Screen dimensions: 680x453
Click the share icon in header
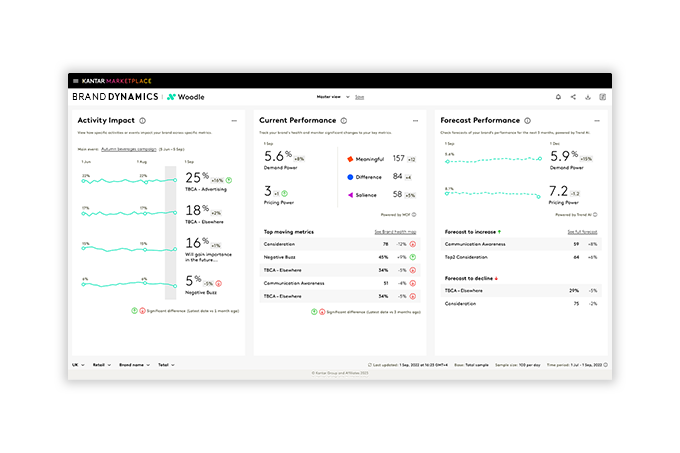point(573,97)
